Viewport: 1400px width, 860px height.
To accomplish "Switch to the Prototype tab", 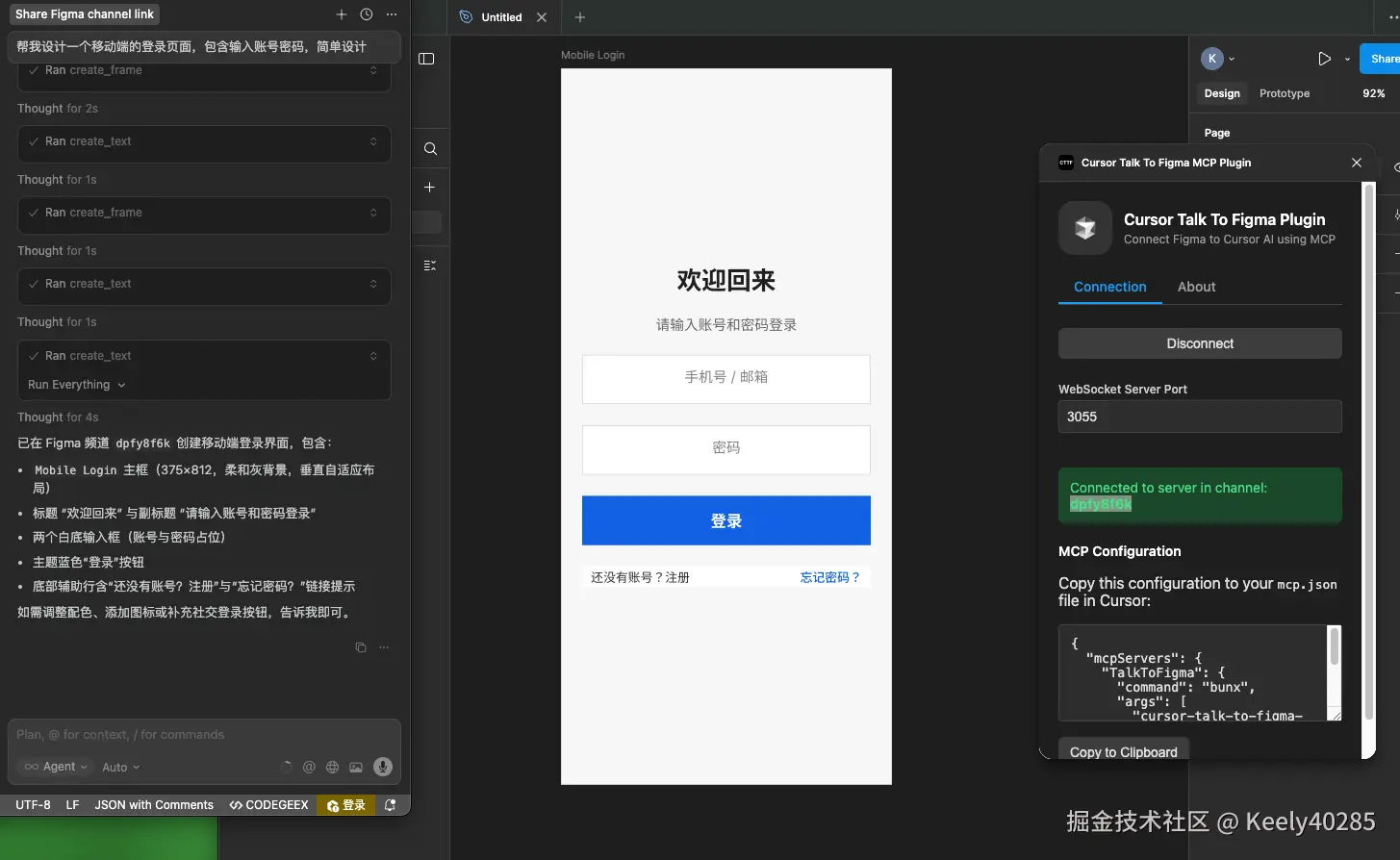I will [x=1284, y=93].
